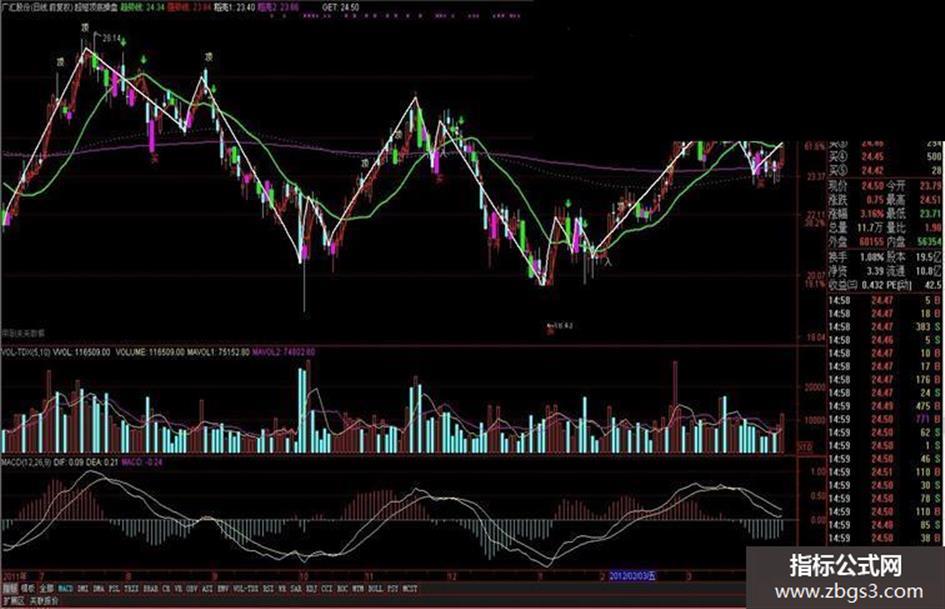The width and height of the screenshot is (945, 609).
Task: Click the 收益(一) 0.432 value
Action: pyautogui.click(x=872, y=285)
